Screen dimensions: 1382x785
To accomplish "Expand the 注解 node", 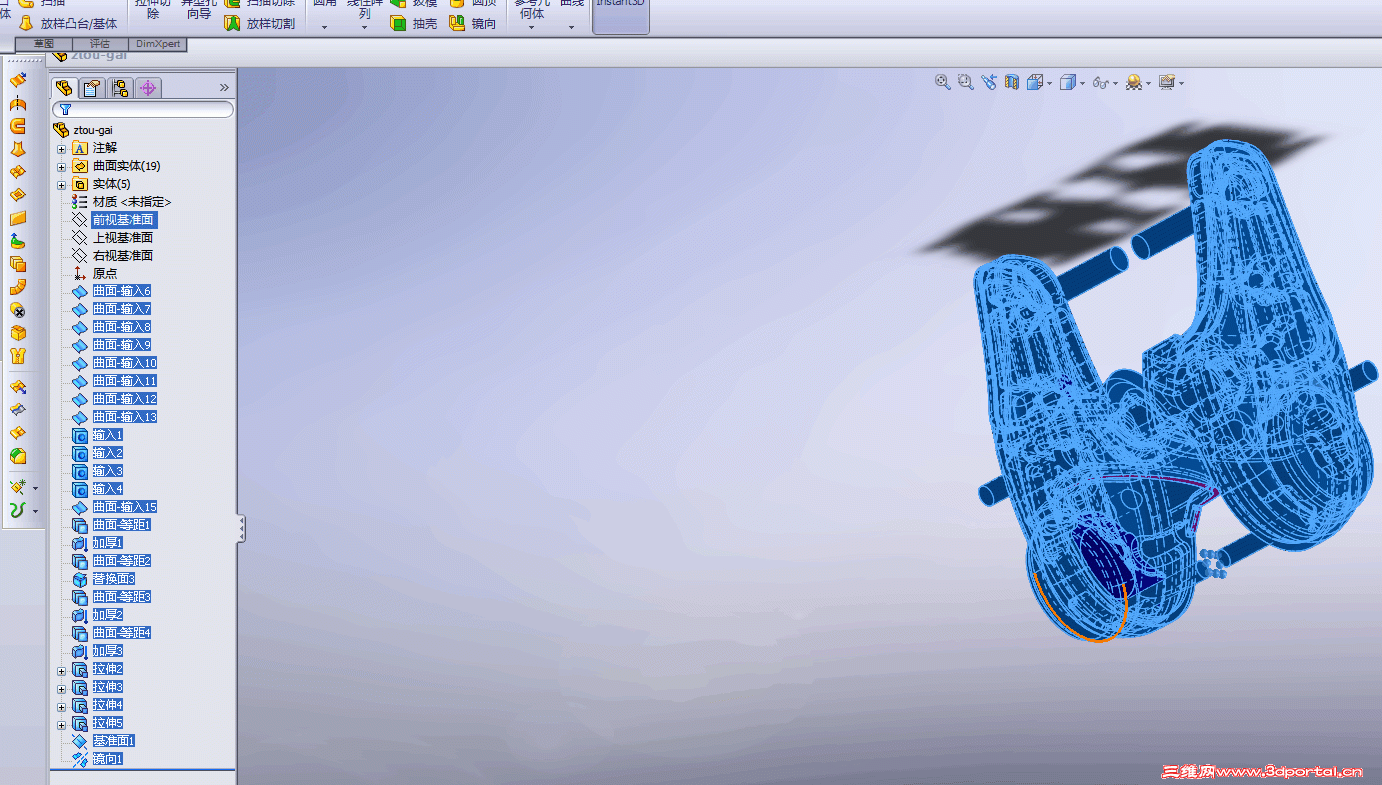I will coord(61,148).
